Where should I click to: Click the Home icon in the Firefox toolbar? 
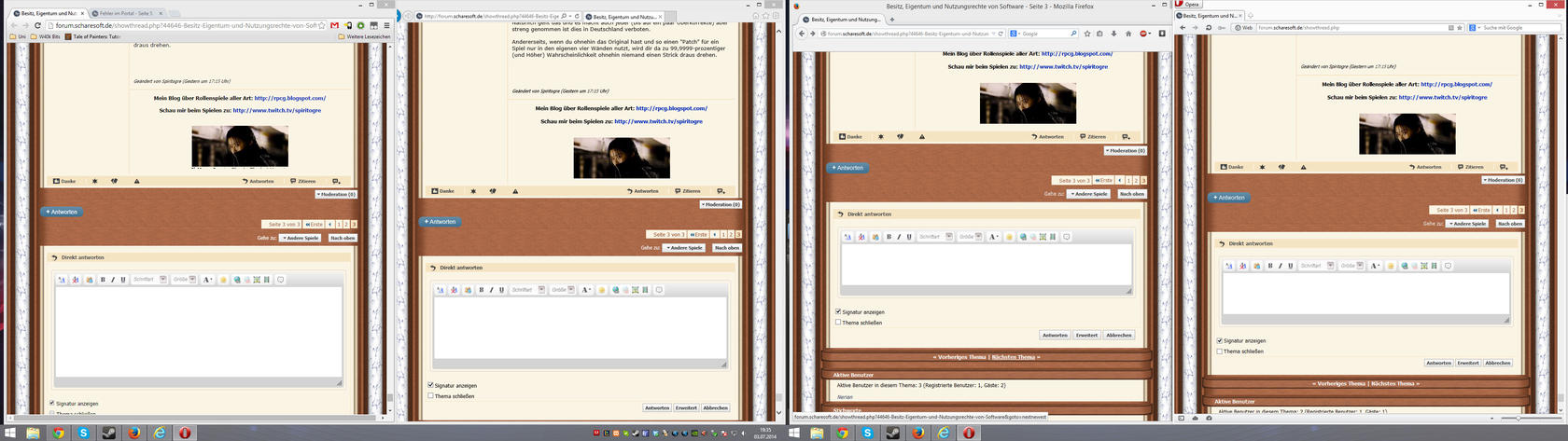(1128, 34)
